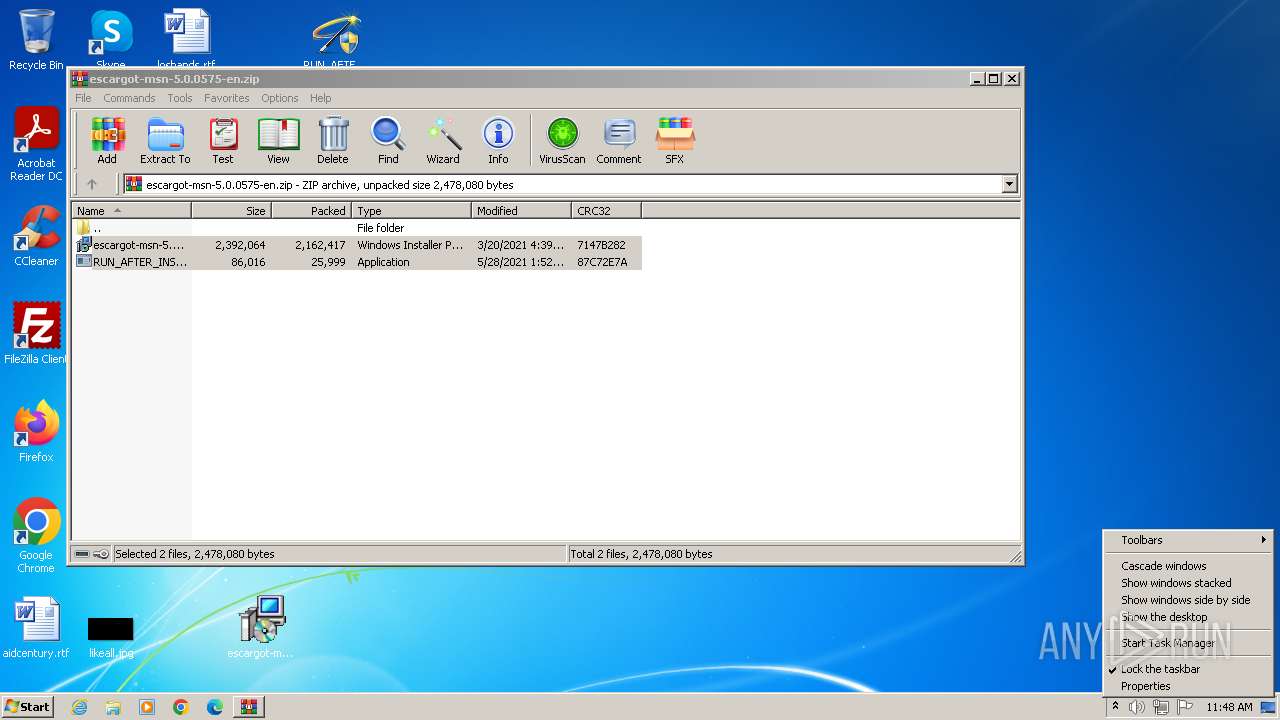Click the Add toolbar icon in WinRAR
The width and height of the screenshot is (1280, 720).
pyautogui.click(x=107, y=141)
